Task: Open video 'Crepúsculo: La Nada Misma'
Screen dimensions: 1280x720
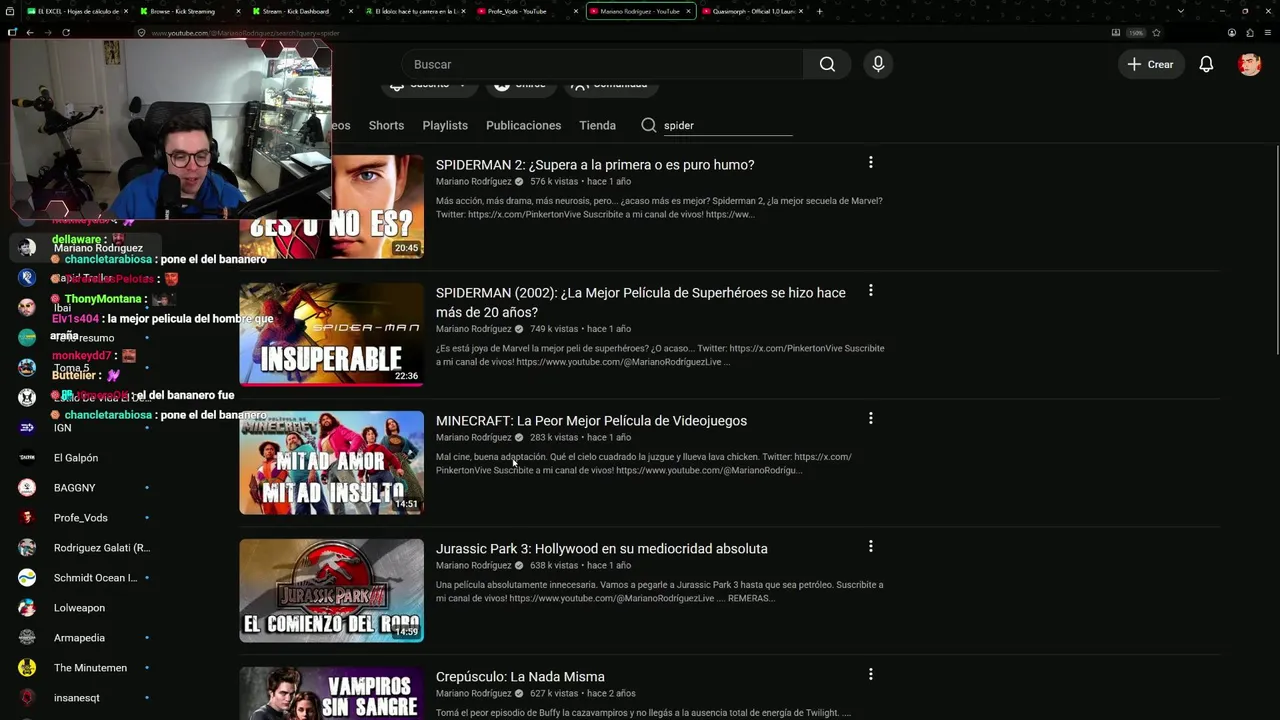Action: (x=520, y=677)
